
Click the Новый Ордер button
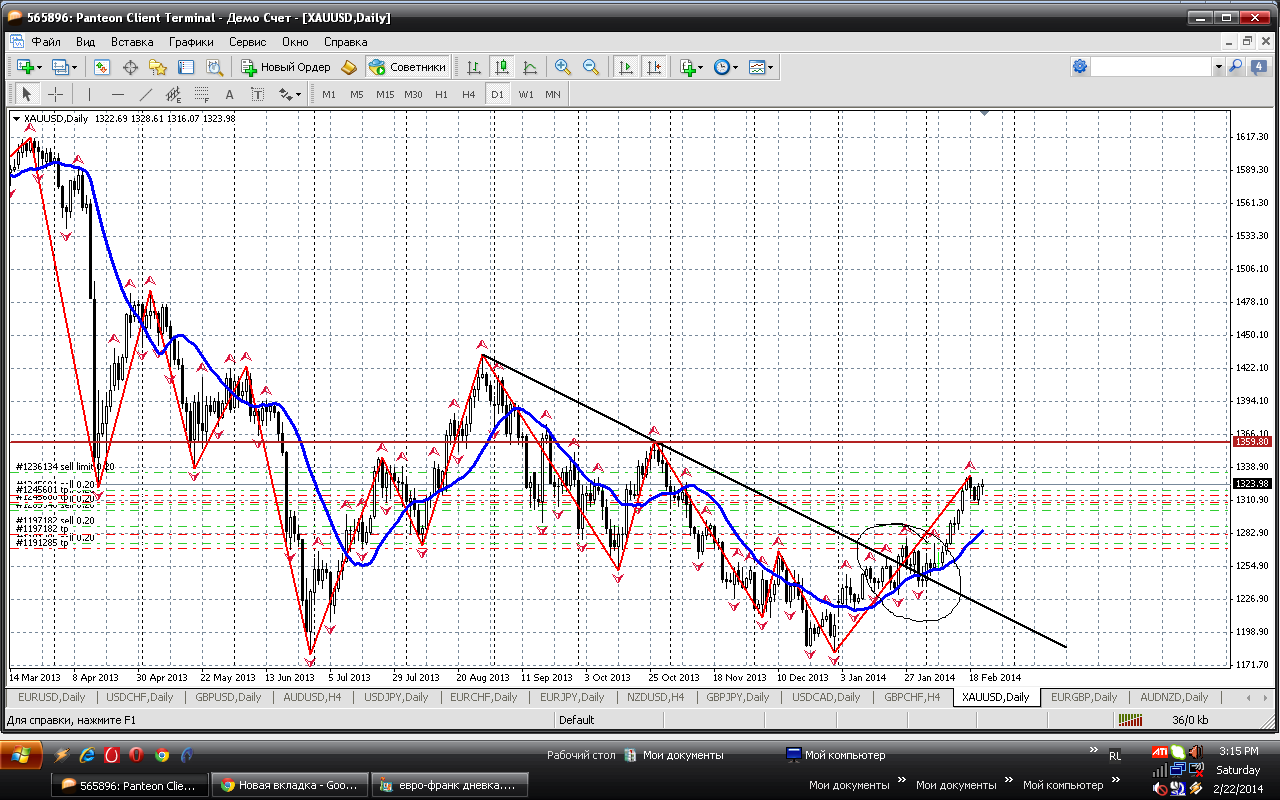click(x=286, y=67)
